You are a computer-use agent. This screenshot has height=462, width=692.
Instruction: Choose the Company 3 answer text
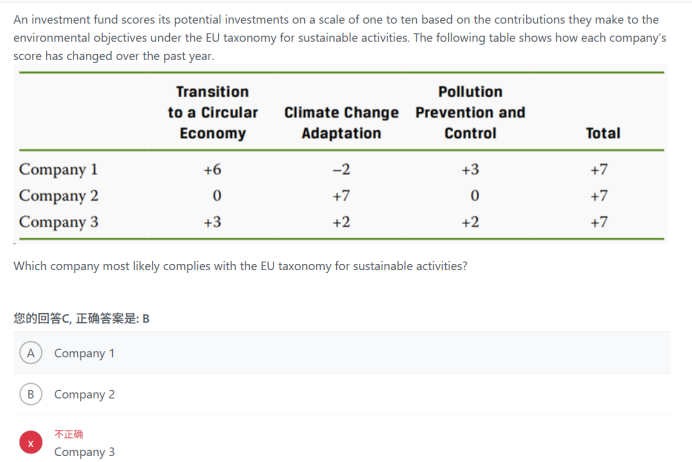point(84,452)
